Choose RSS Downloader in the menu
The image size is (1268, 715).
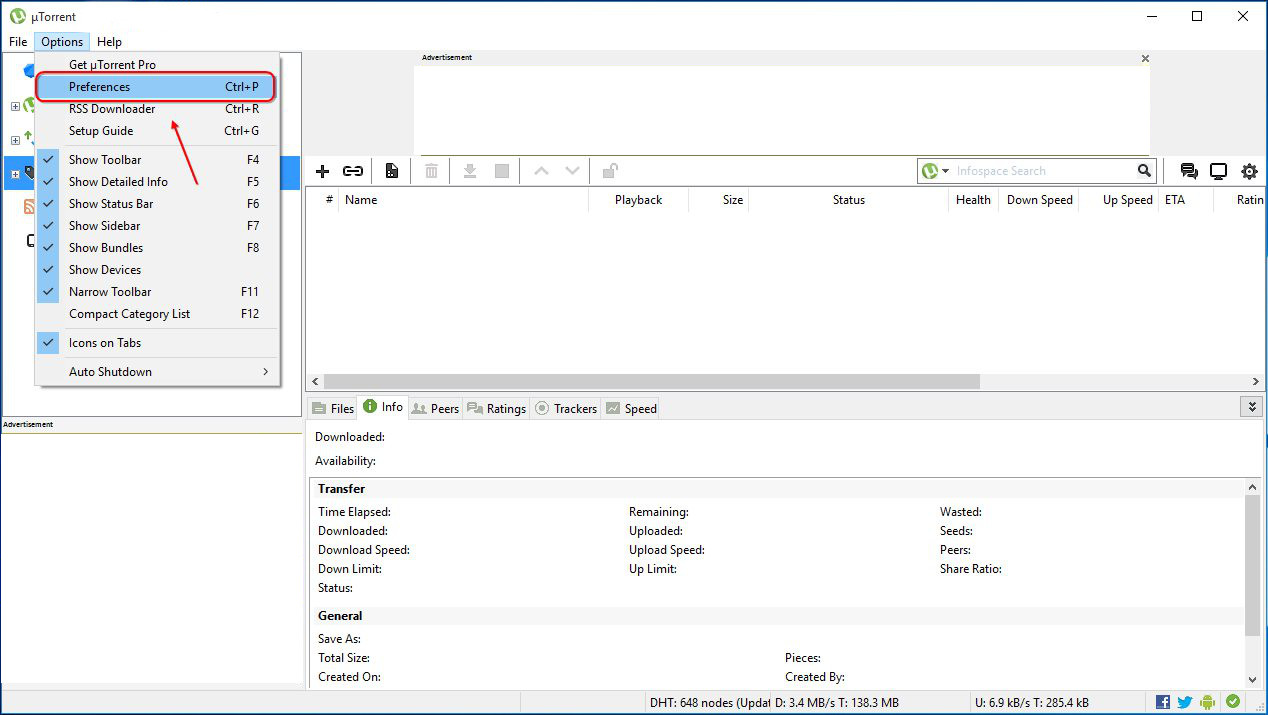click(157, 109)
